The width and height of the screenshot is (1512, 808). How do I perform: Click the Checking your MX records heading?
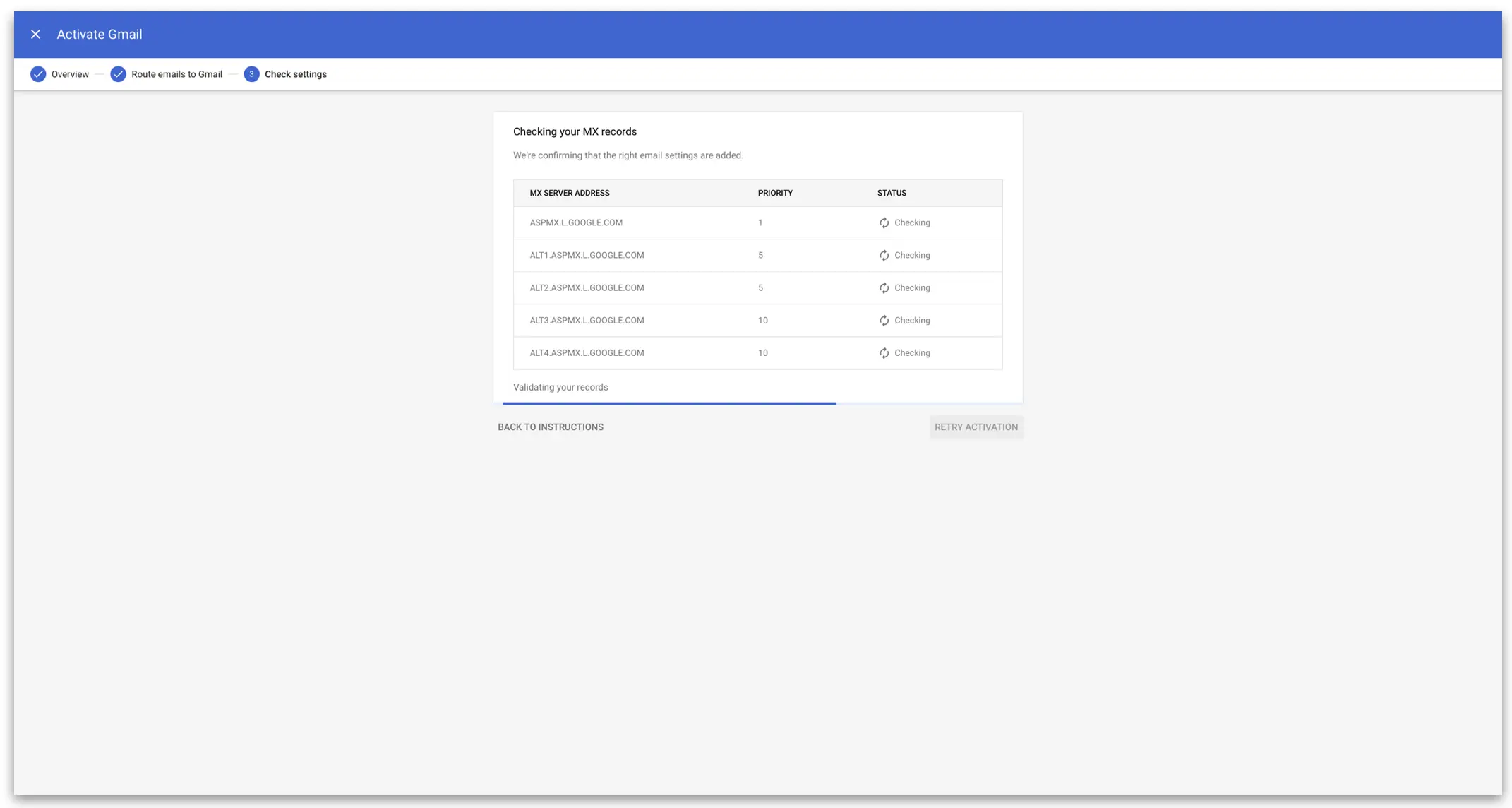point(575,131)
